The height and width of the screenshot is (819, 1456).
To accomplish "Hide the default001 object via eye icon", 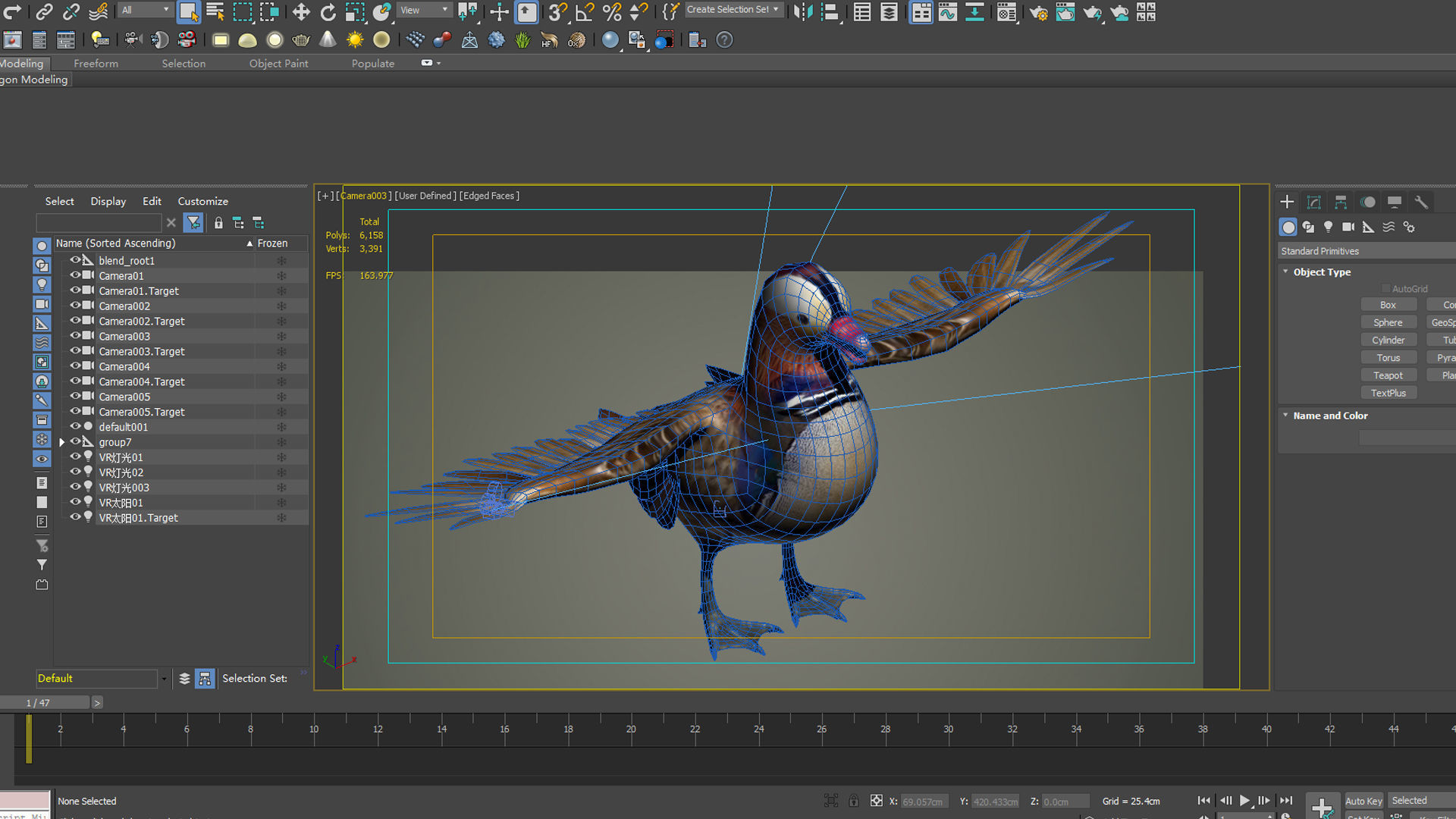I will point(75,427).
